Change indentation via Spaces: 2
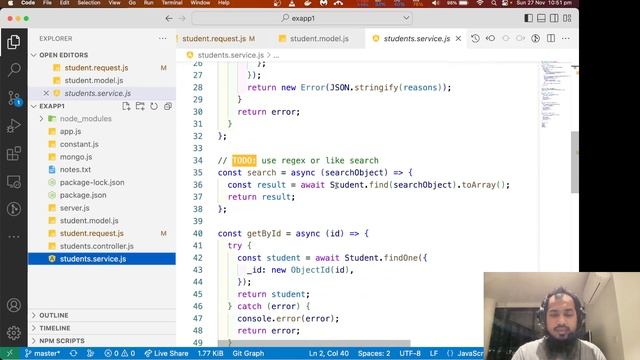The width and height of the screenshot is (640, 360). coord(374,353)
